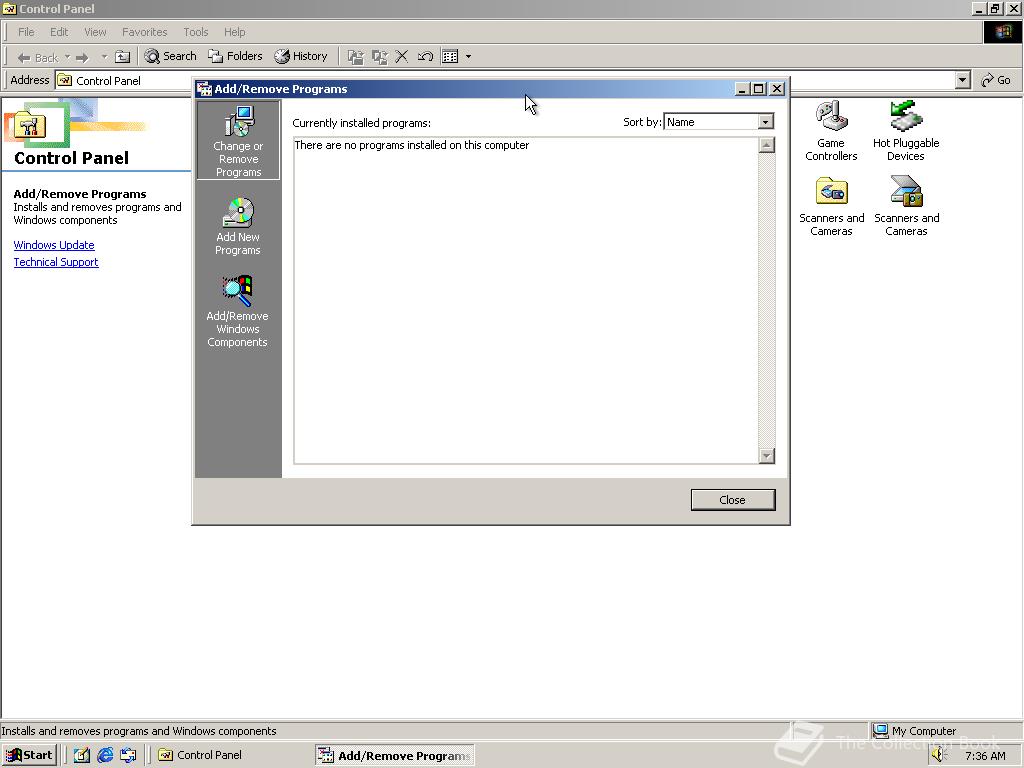Follow the Technical Support link
This screenshot has height=768, width=1024.
click(56, 262)
